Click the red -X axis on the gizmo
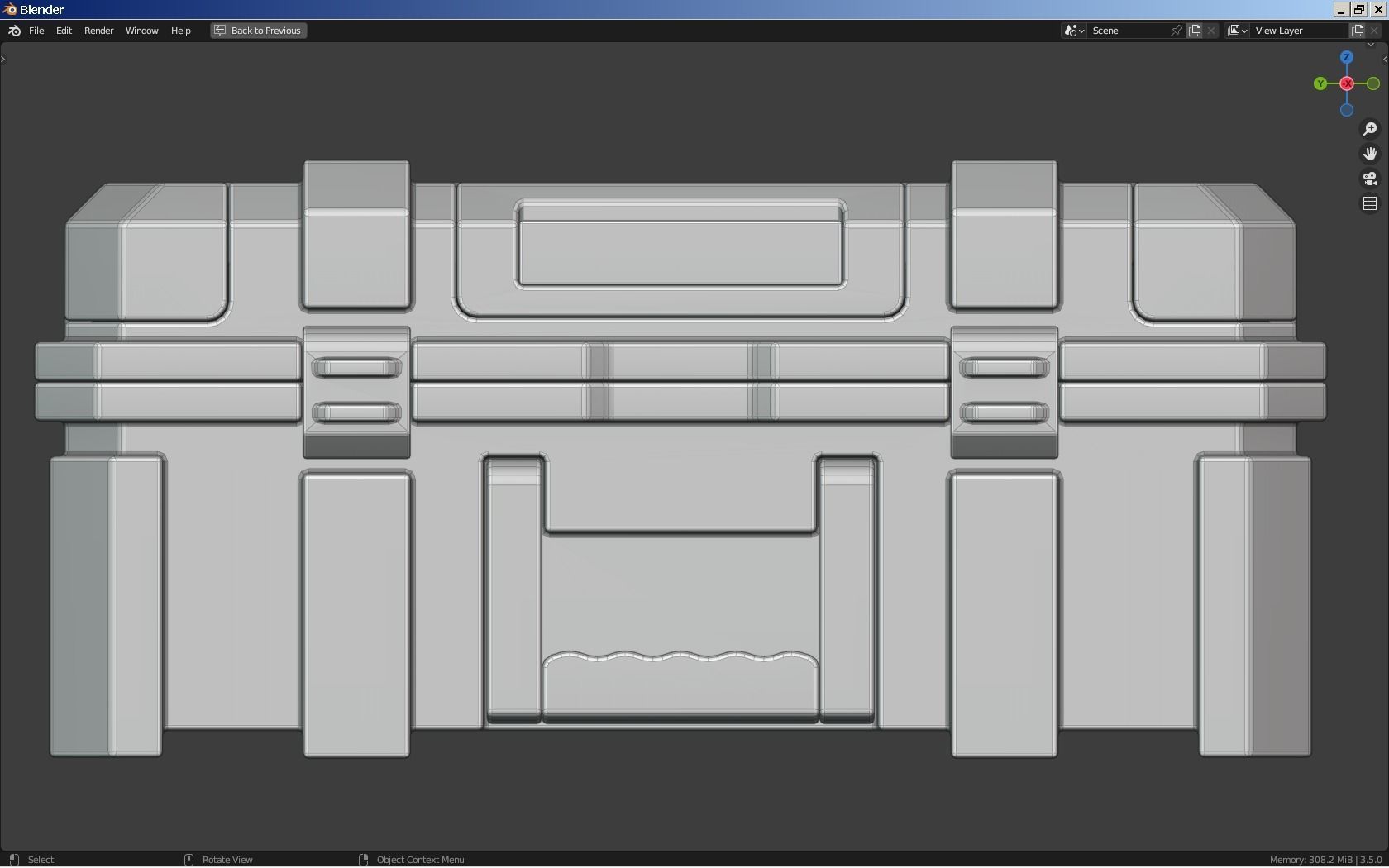1389x868 pixels. 1347,83
